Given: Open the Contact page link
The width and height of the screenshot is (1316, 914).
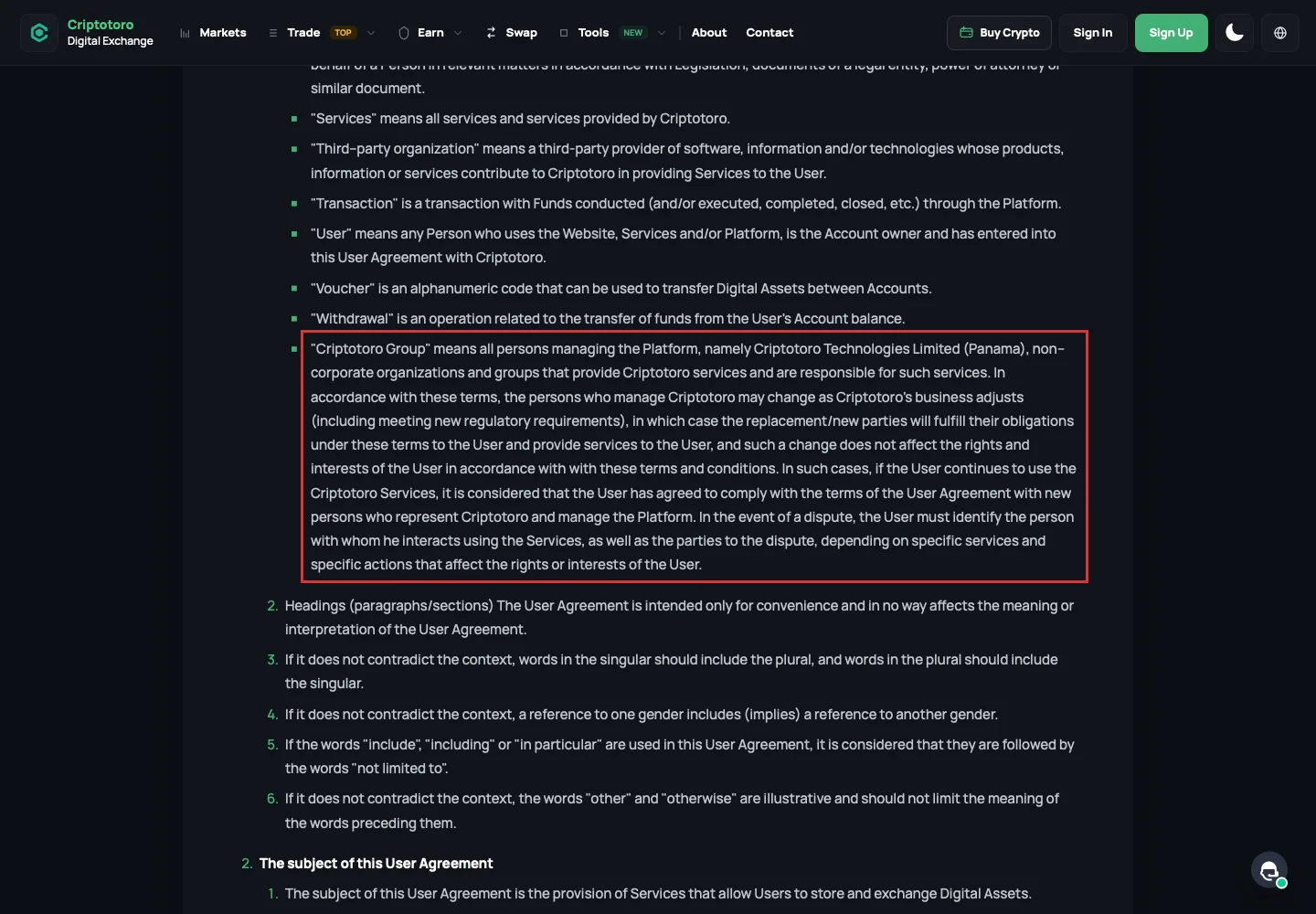Looking at the screenshot, I should pos(769,33).
